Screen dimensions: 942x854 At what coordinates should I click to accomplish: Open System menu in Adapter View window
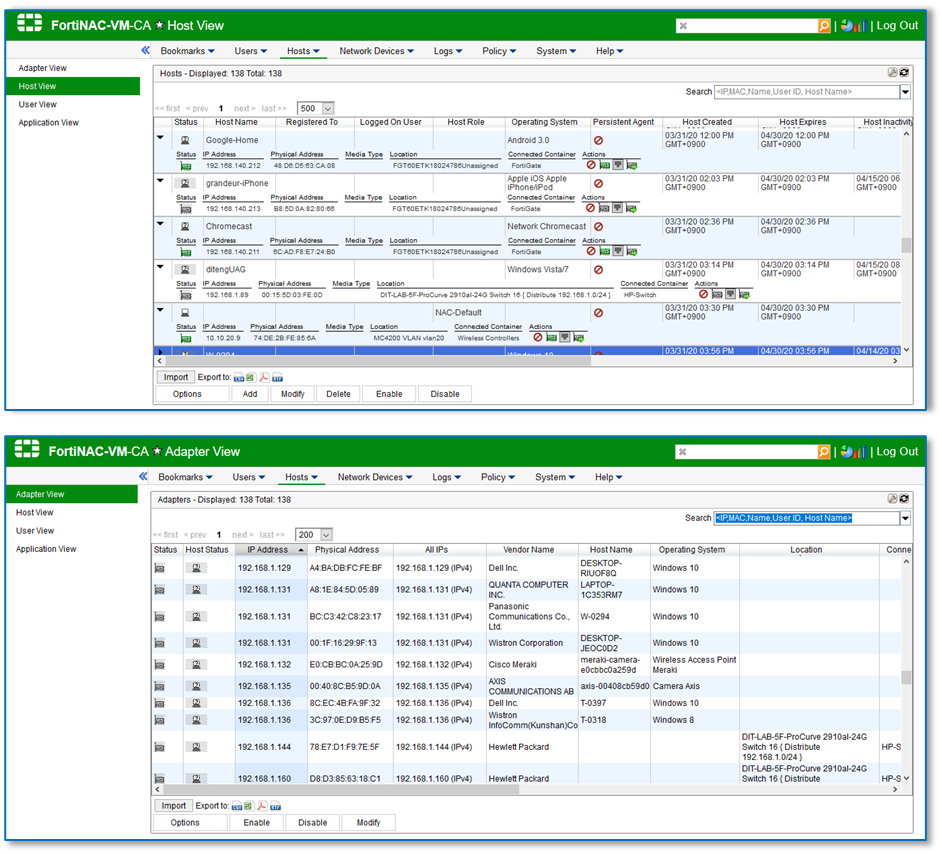point(555,477)
